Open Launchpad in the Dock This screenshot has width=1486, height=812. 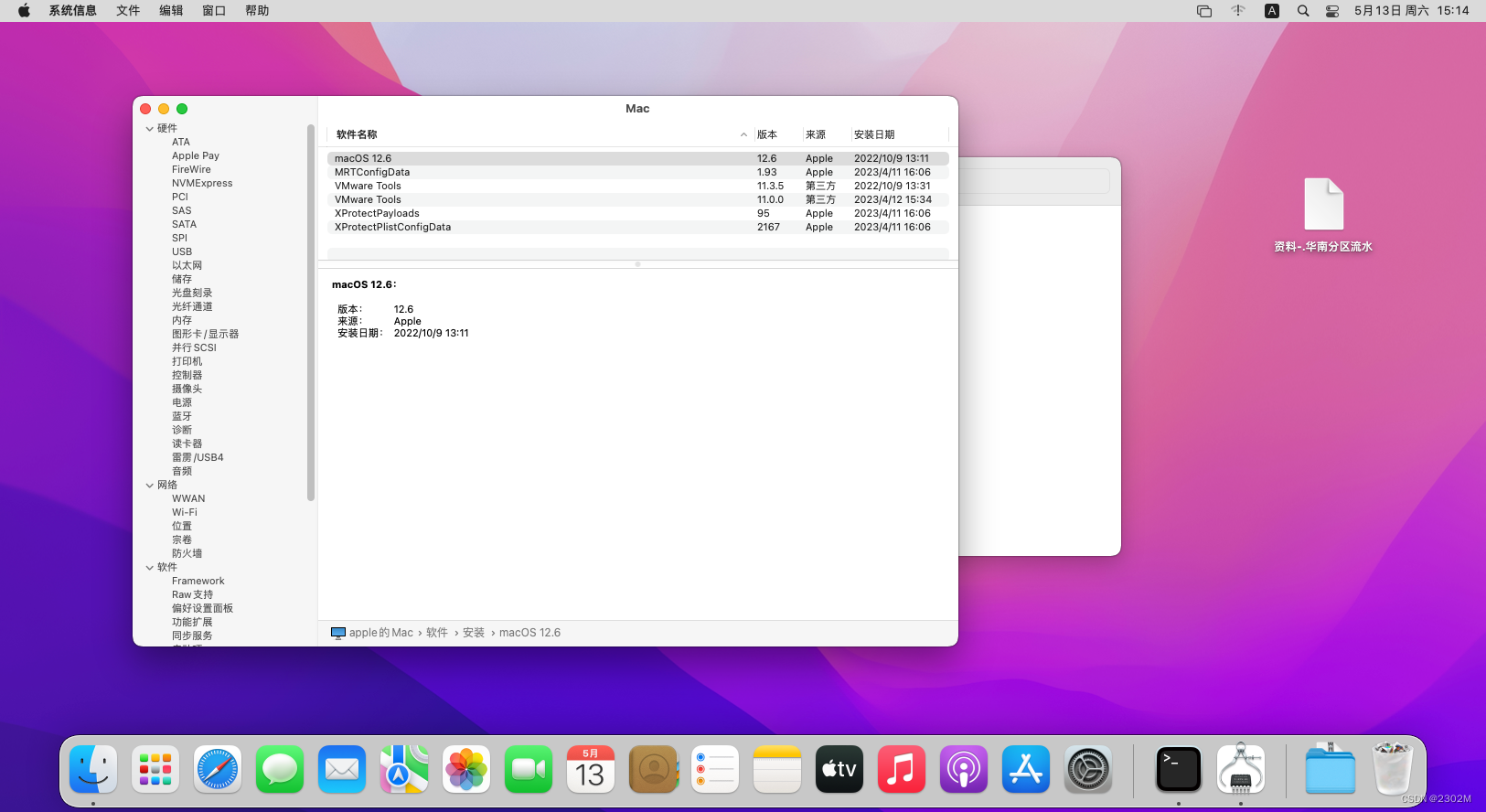point(155,769)
